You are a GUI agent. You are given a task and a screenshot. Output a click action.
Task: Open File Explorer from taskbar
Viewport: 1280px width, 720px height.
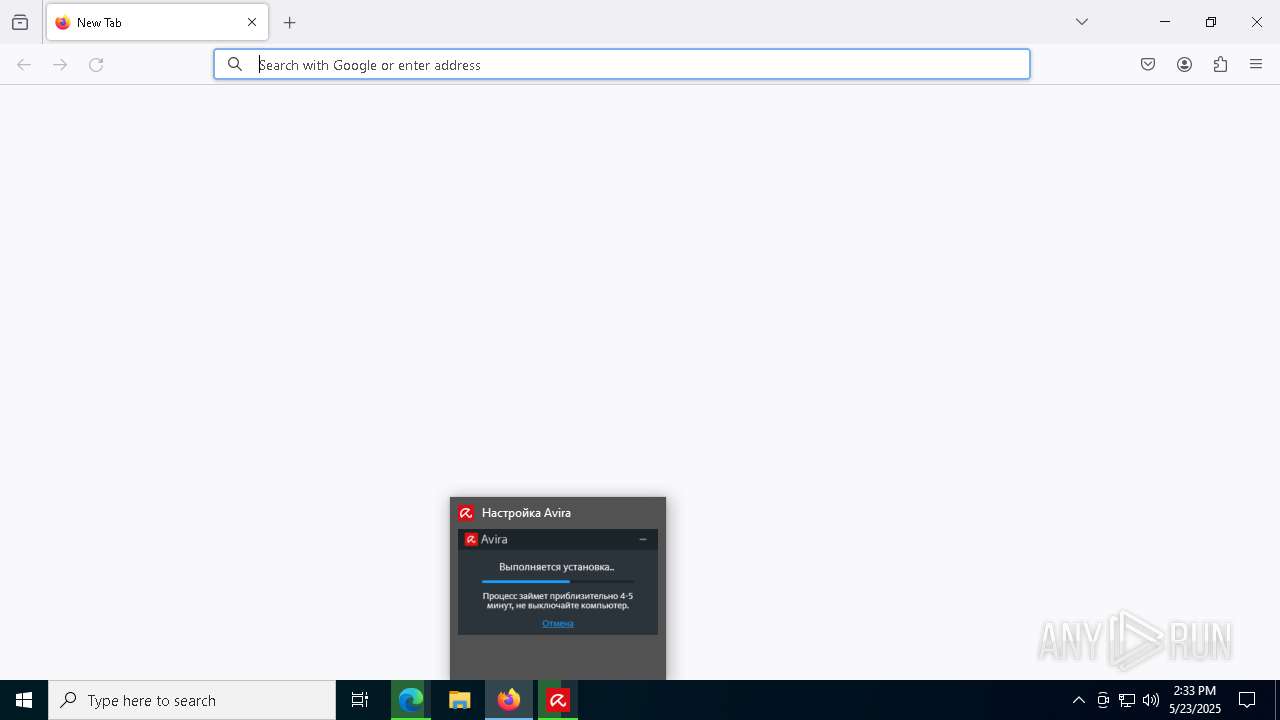click(x=460, y=700)
